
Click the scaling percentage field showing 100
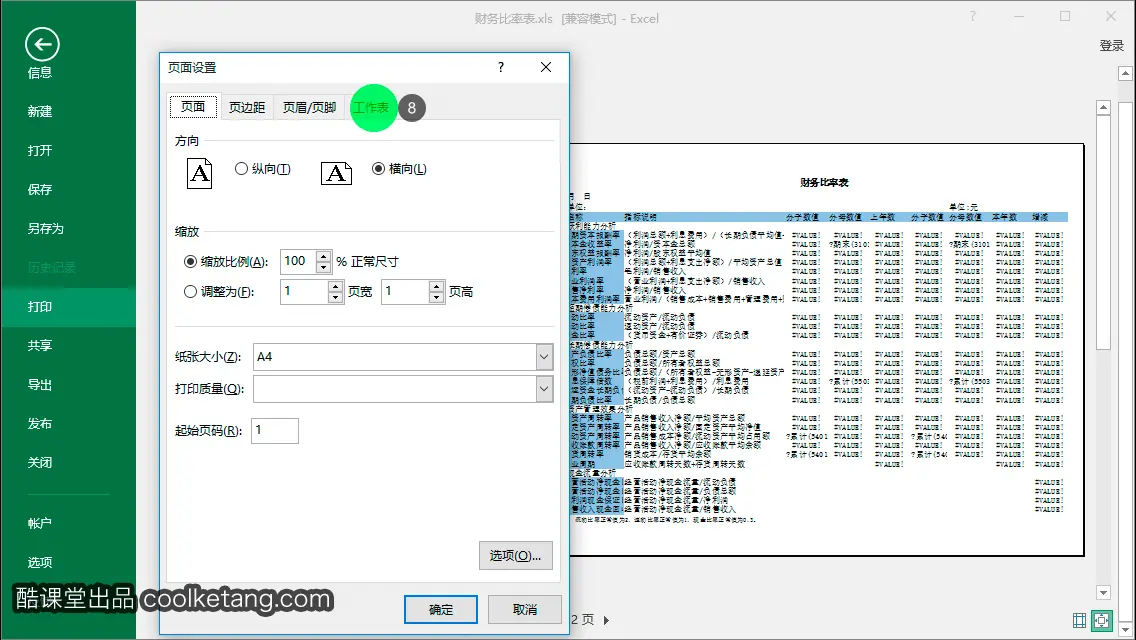coord(298,261)
